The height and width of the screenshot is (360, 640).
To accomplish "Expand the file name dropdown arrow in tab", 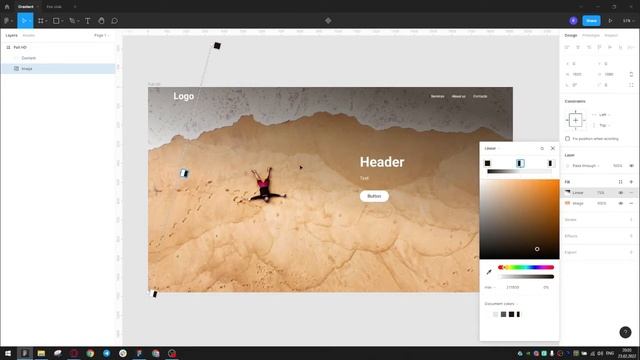I will click(38, 7).
